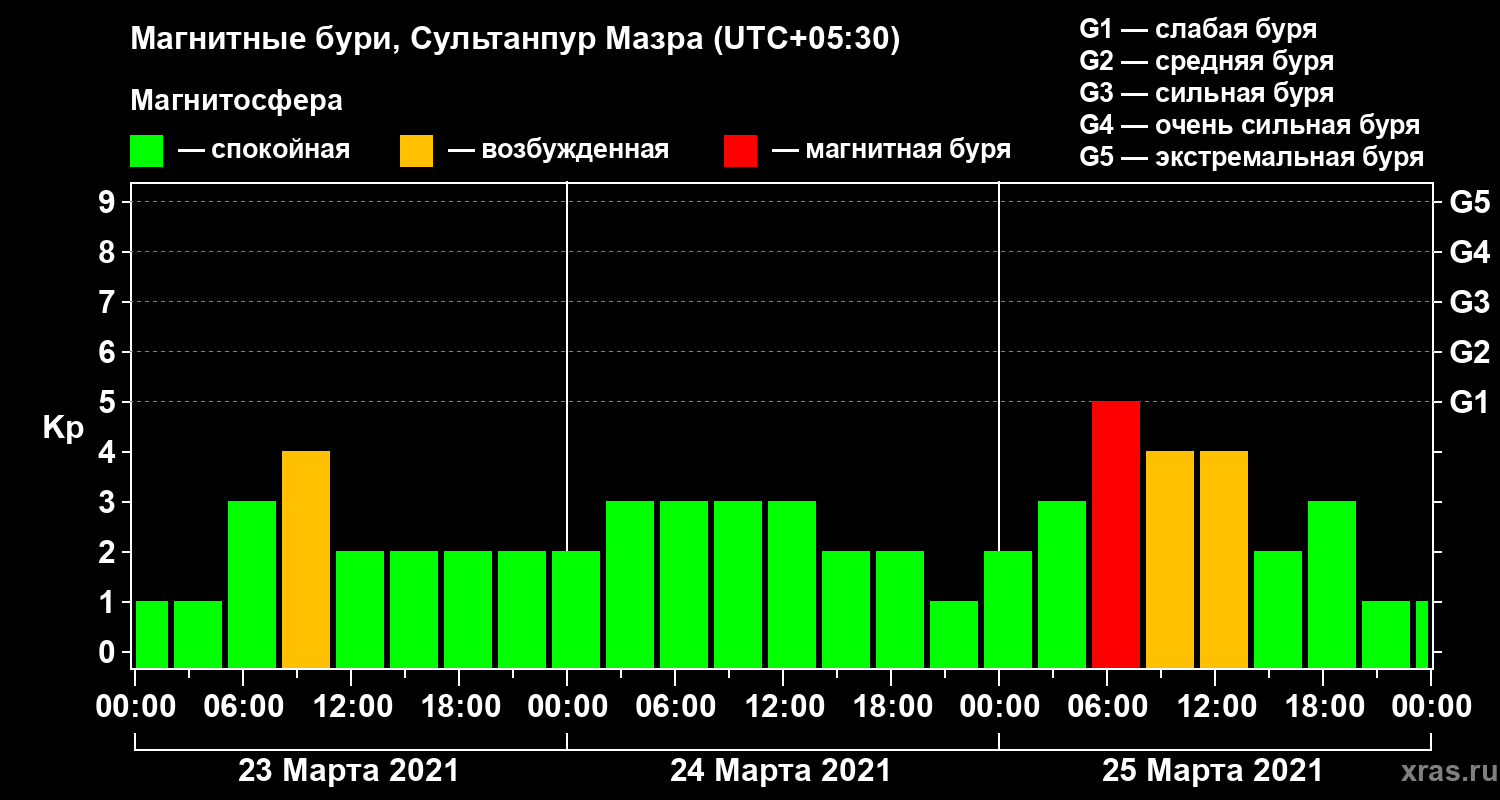Image resolution: width=1500 pixels, height=800 pixels.
Task: Click the '— магнитная буря' legend label
Action: pos(892,150)
